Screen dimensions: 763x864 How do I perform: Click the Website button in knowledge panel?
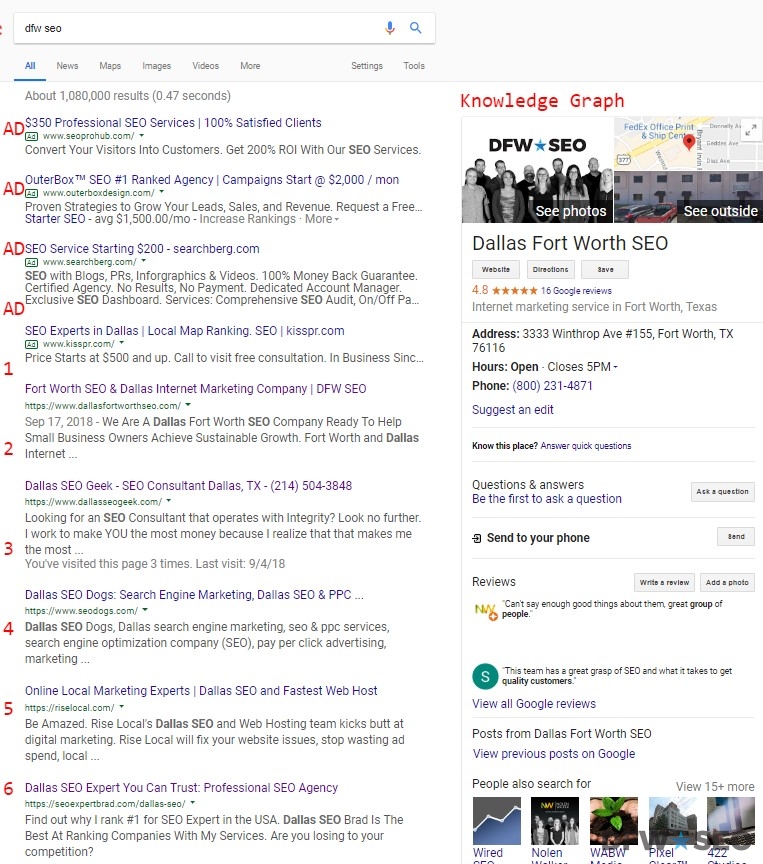495,269
